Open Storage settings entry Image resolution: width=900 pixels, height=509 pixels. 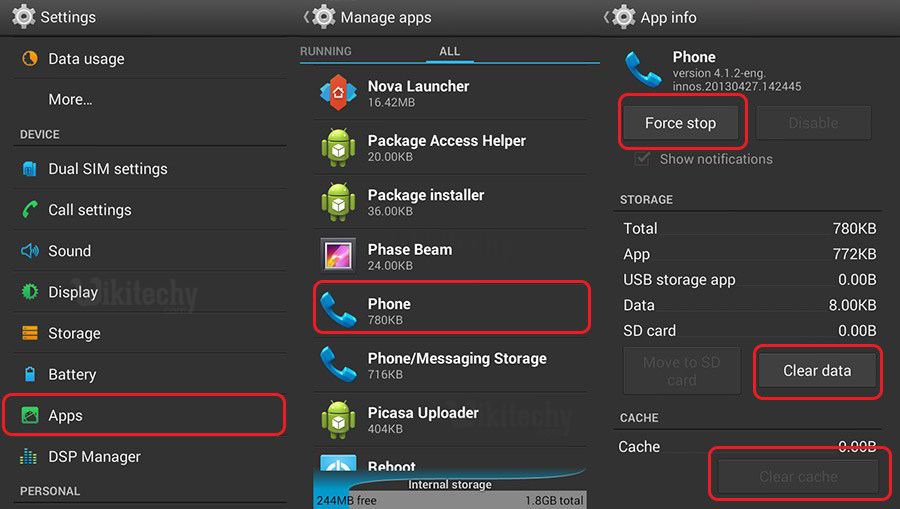(x=150, y=333)
